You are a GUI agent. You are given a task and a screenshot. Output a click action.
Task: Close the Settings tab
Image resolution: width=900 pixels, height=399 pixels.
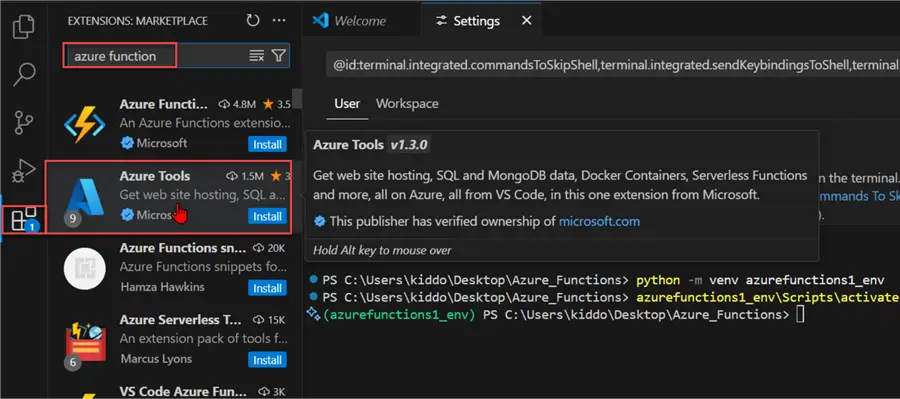(526, 21)
